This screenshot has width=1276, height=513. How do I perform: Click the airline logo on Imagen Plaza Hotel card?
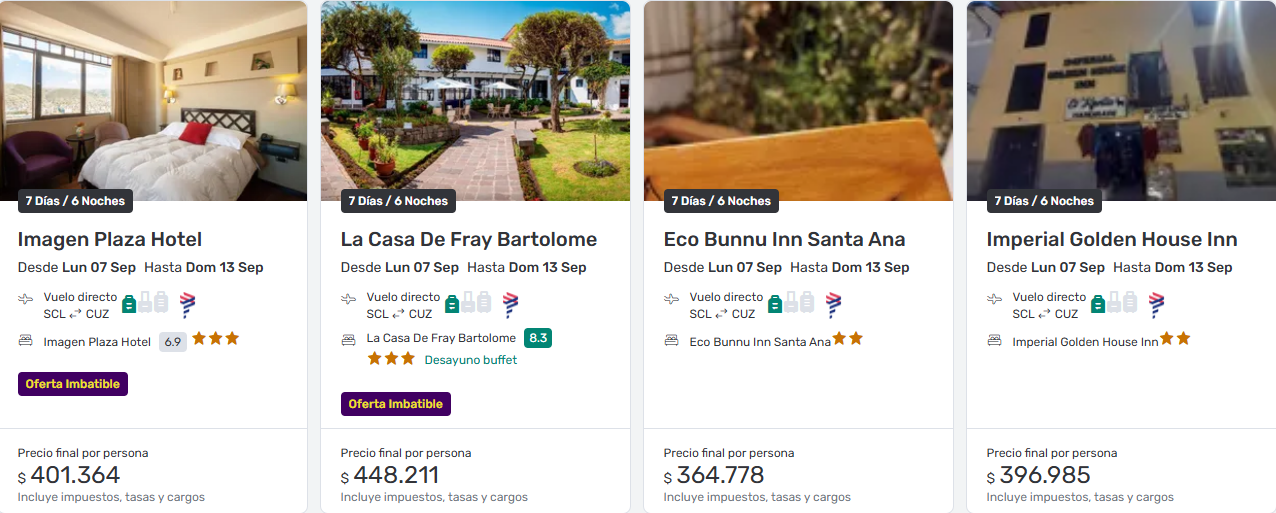(187, 305)
